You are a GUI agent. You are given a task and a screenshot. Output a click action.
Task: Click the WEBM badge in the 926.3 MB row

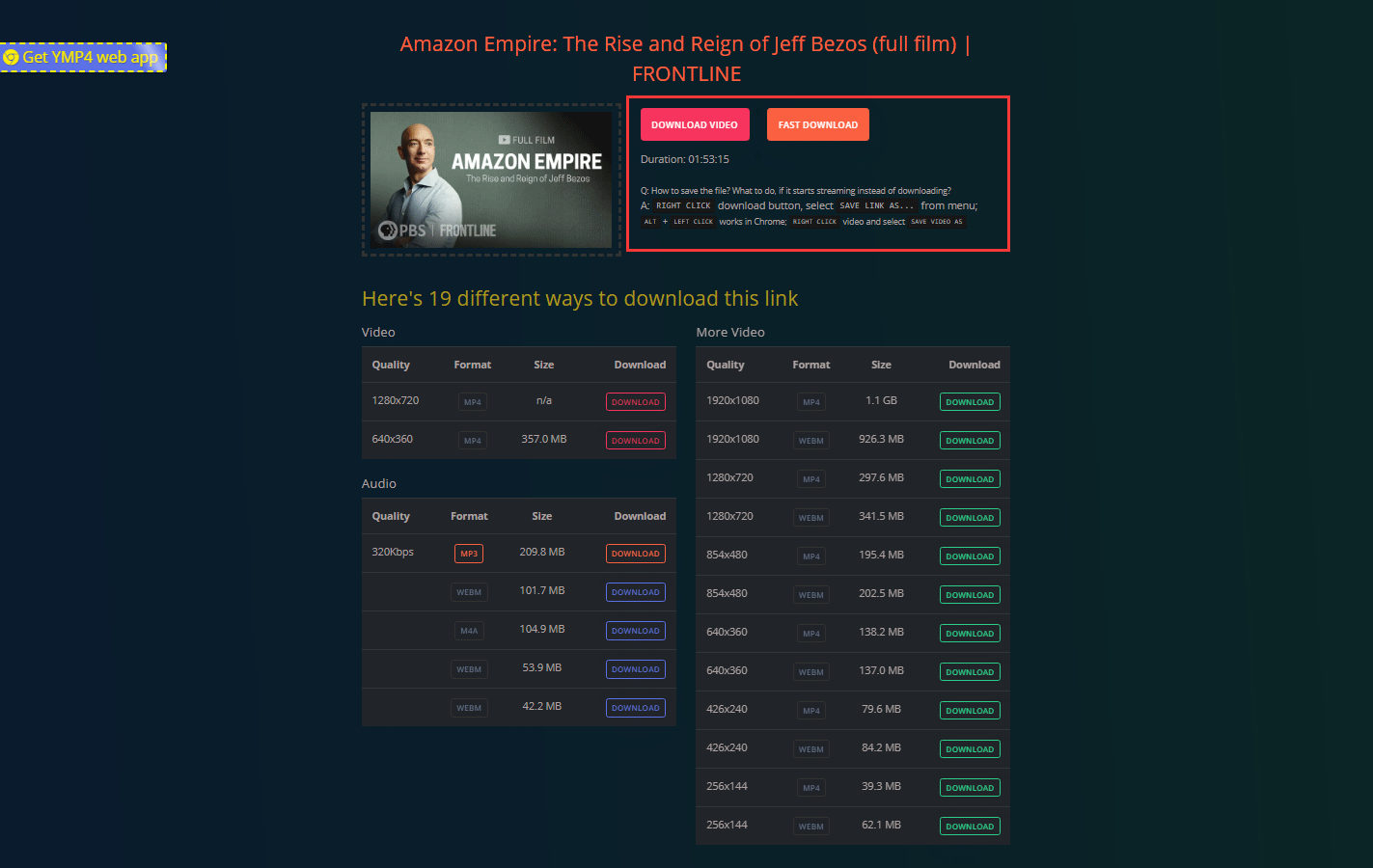tap(811, 441)
